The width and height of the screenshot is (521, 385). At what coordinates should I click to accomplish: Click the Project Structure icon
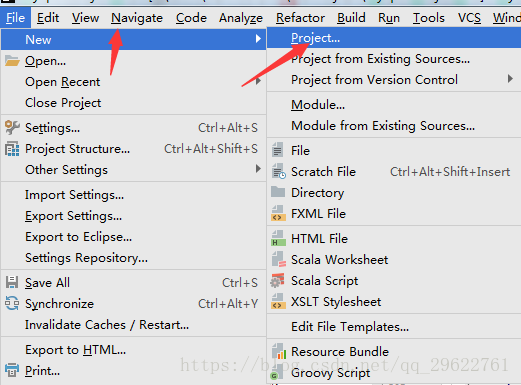pyautogui.click(x=12, y=149)
